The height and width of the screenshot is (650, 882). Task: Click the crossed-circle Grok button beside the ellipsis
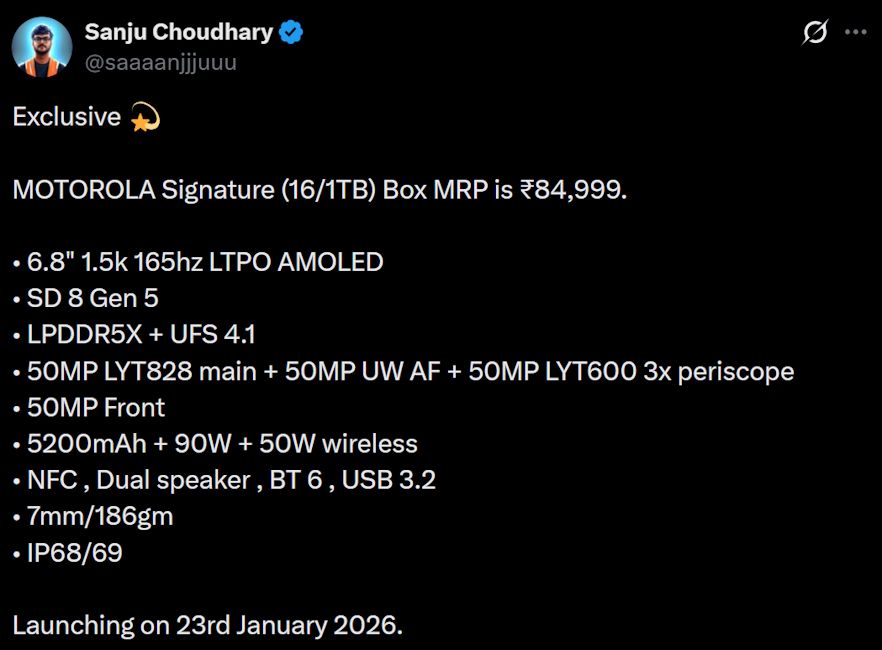(814, 32)
